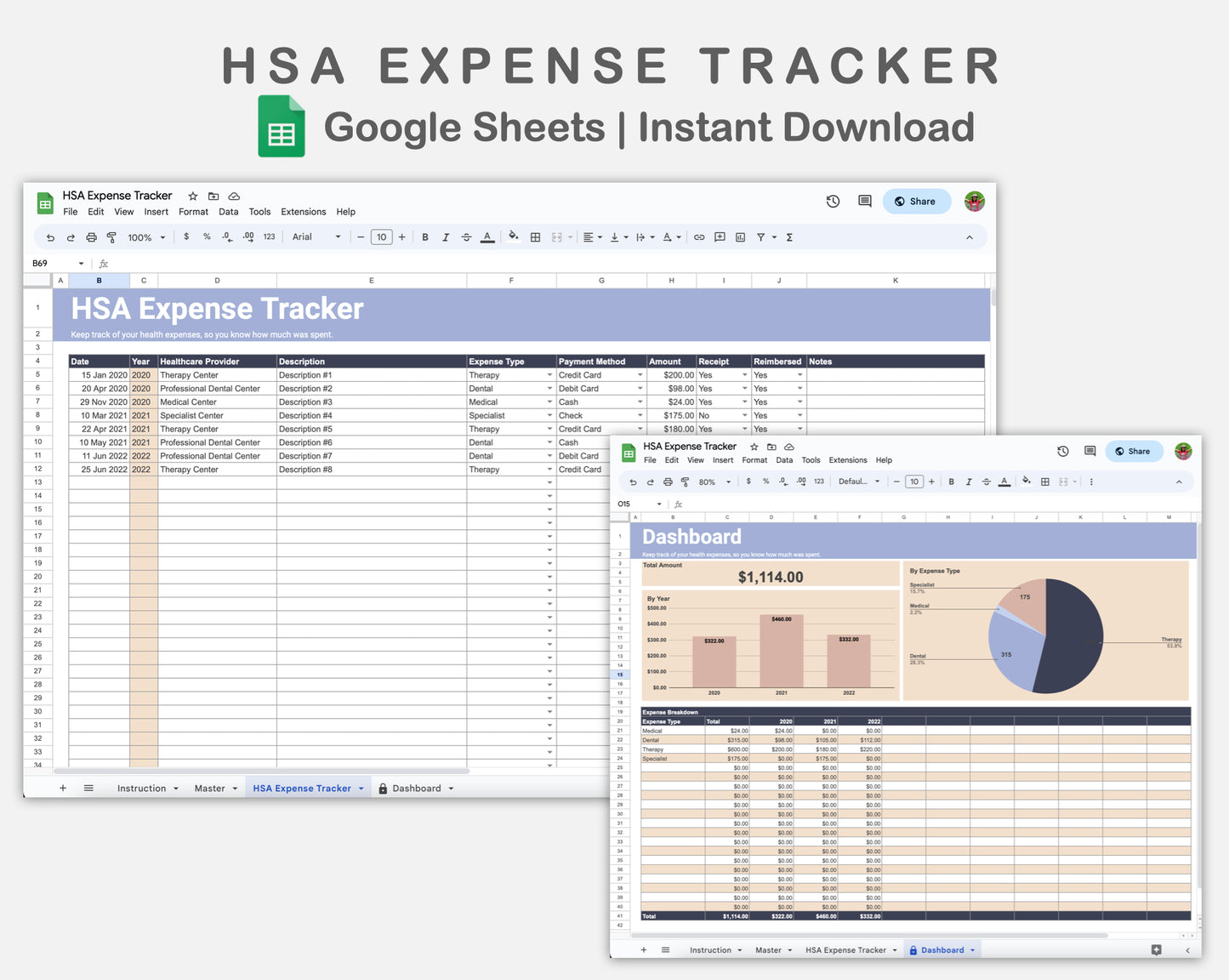The width and height of the screenshot is (1229, 980).
Task: Collapse the toolbar with the chevron
Action: coord(969,236)
